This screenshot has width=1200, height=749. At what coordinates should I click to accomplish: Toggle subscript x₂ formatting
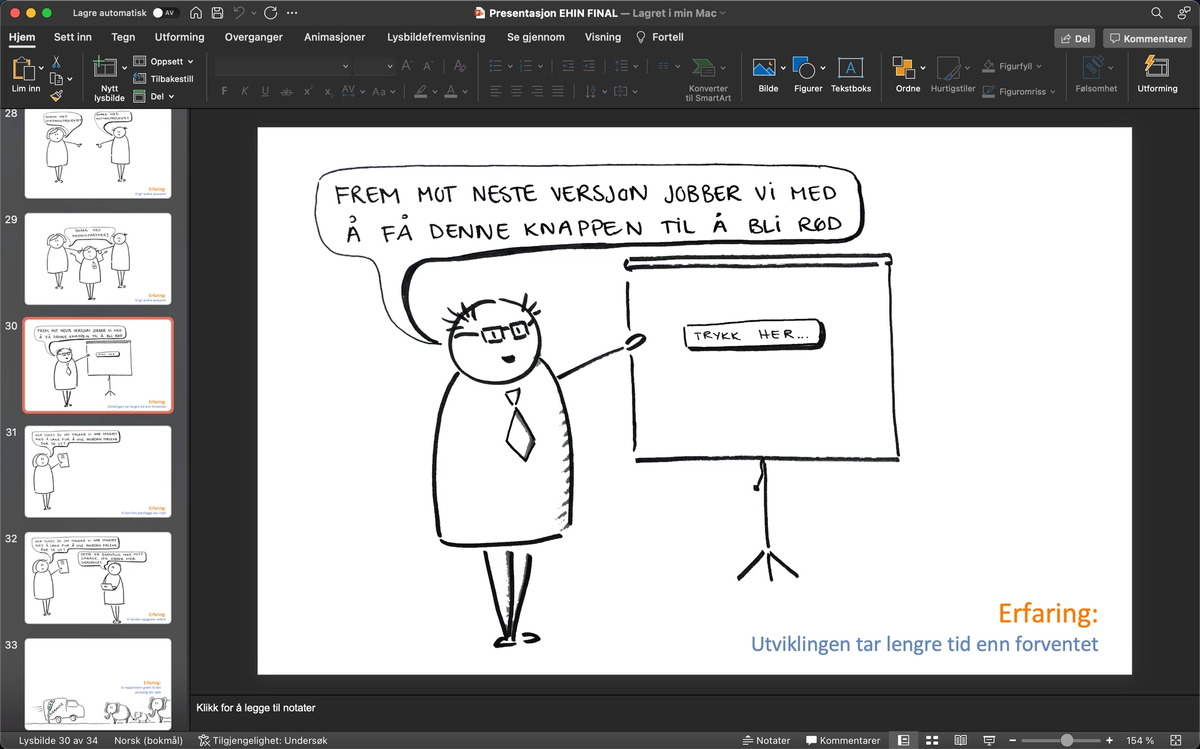point(328,91)
